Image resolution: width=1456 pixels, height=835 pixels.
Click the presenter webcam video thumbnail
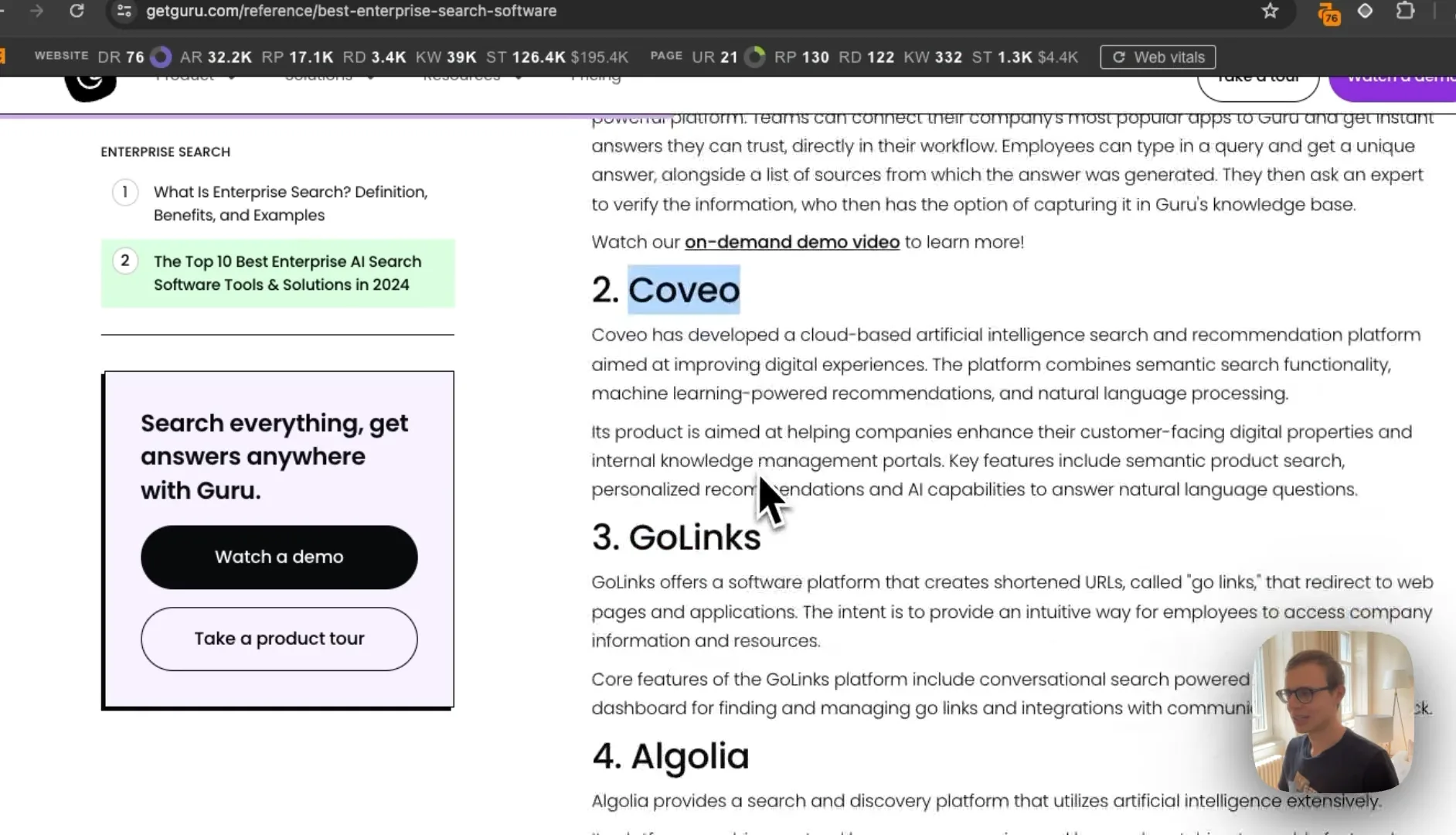[1333, 711]
